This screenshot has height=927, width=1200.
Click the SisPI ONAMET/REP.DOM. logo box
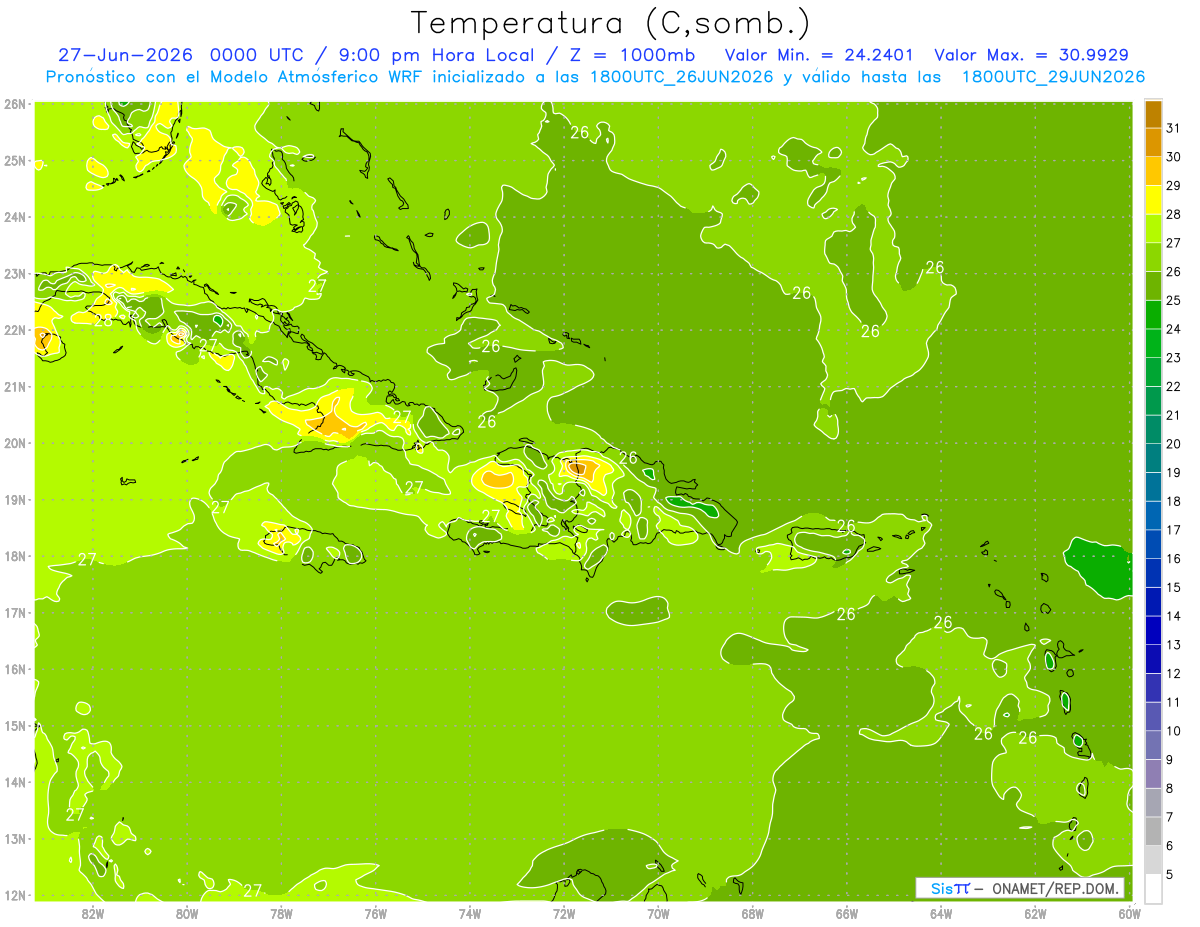1020,888
